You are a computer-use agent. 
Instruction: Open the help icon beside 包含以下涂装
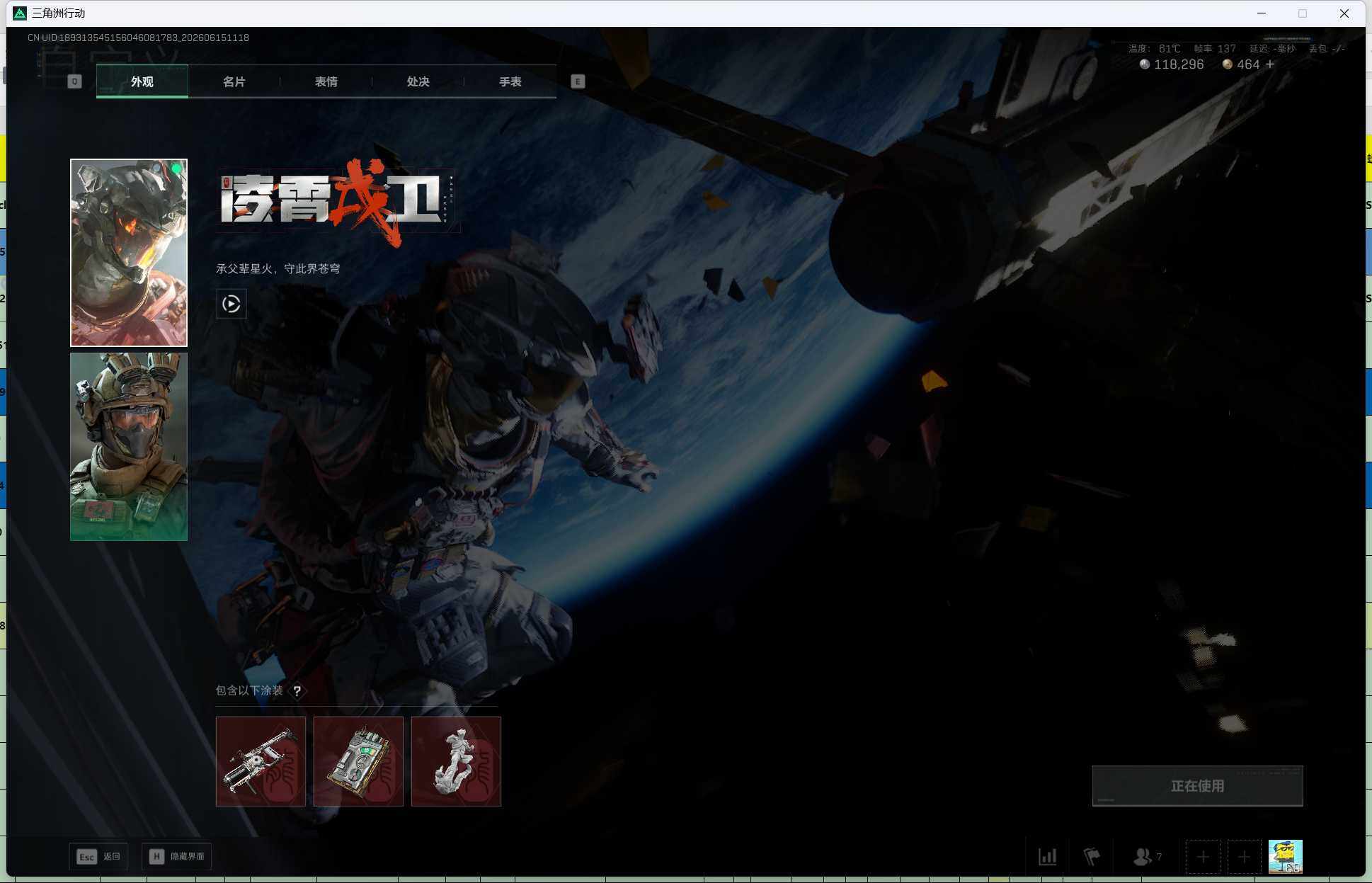coord(297,691)
